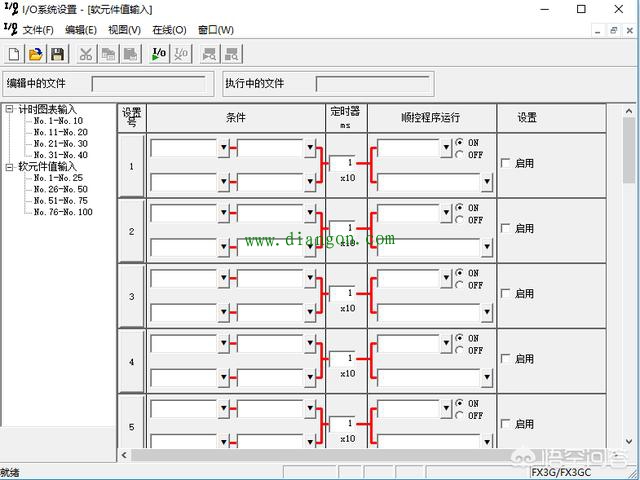Tick the 启用 checkbox in row 3

(505, 294)
